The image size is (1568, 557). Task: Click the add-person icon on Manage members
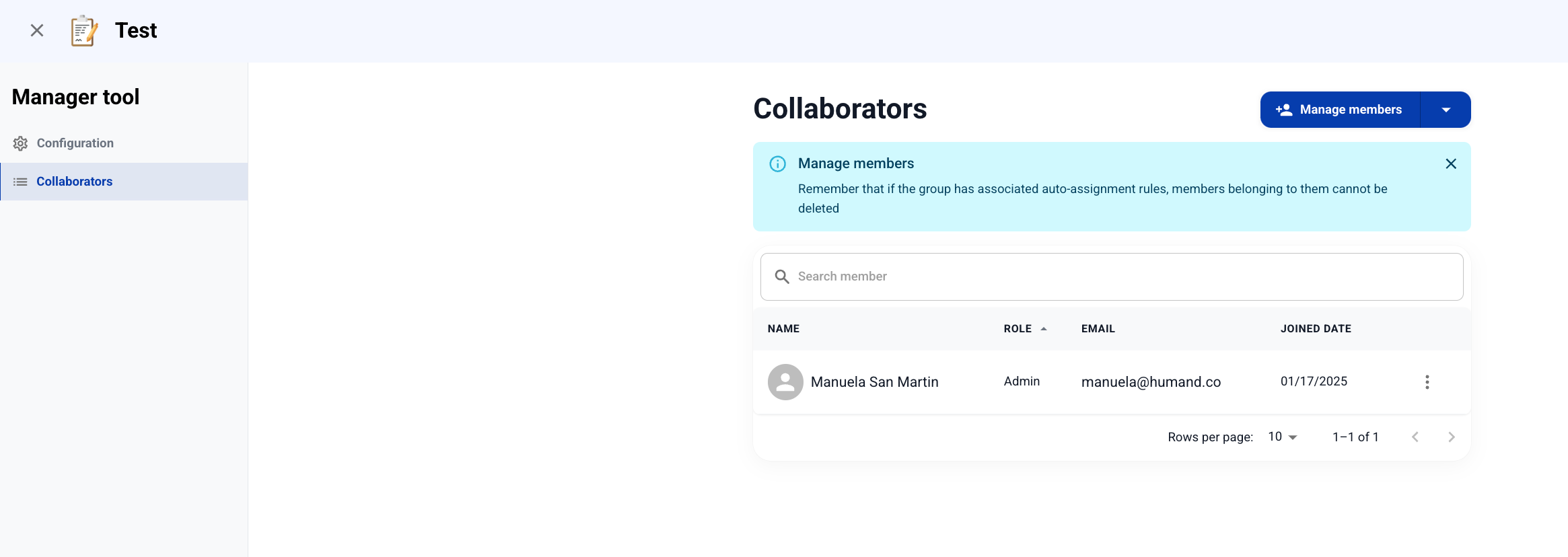pyautogui.click(x=1284, y=110)
